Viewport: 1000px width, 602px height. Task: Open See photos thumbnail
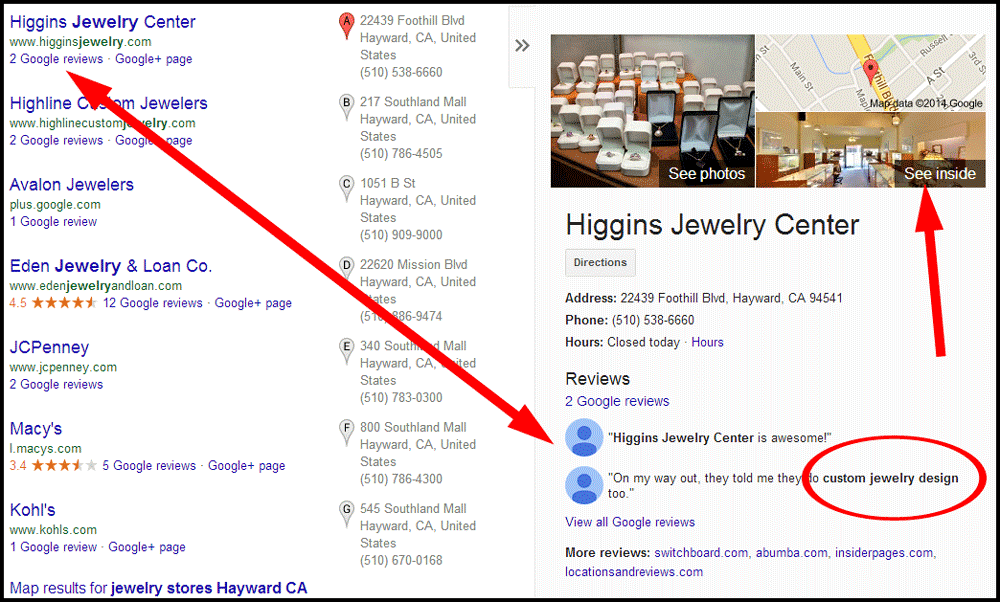652,111
